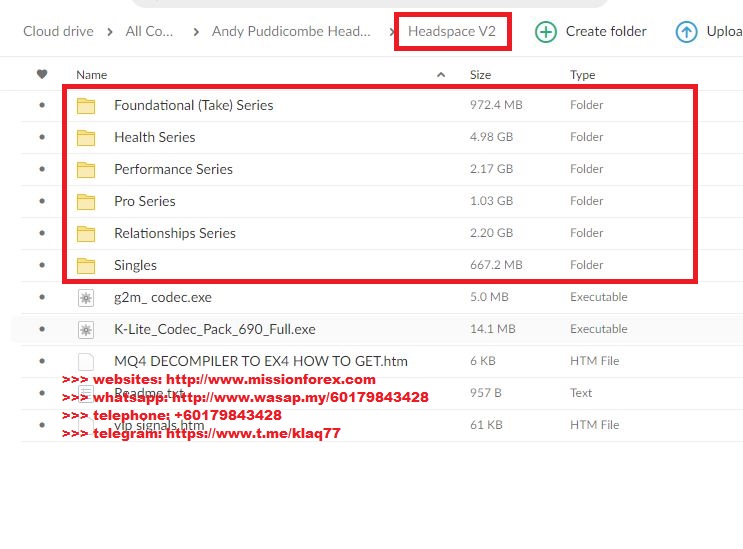Click the heart favourites column icon
The width and height of the screenshot is (743, 549).
tap(42, 74)
